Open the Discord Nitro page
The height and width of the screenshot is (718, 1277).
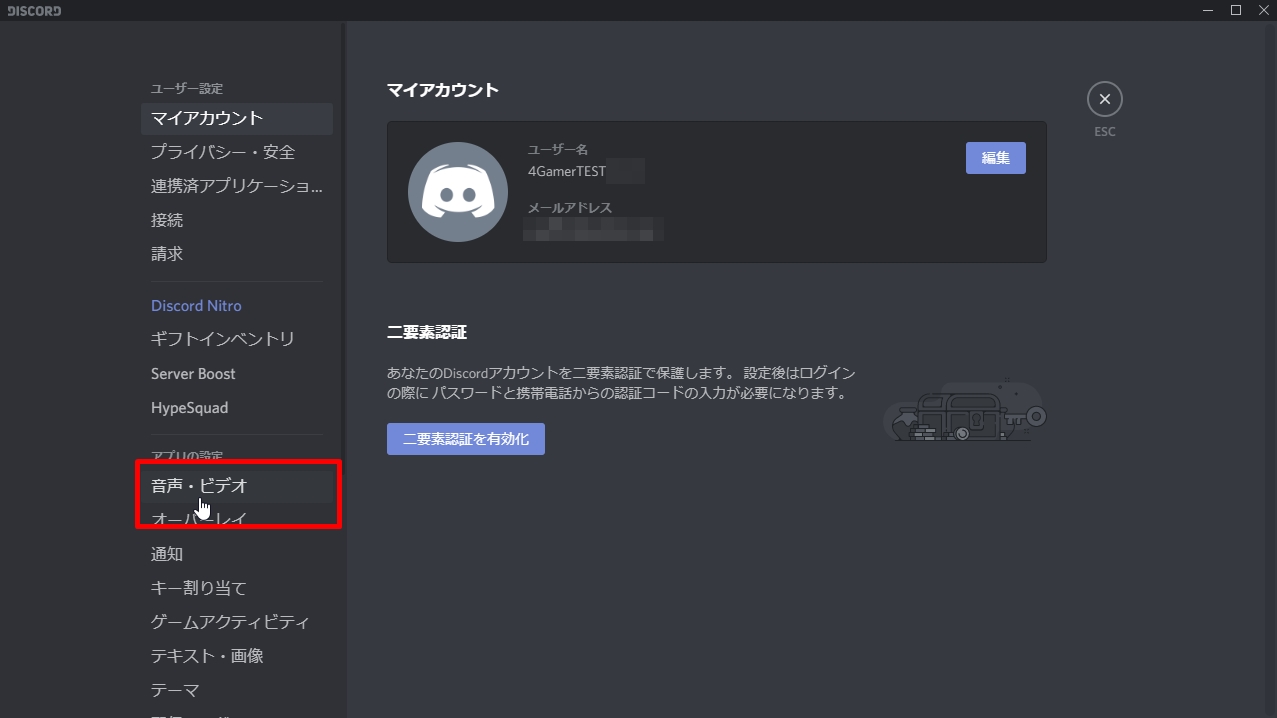tap(237, 306)
